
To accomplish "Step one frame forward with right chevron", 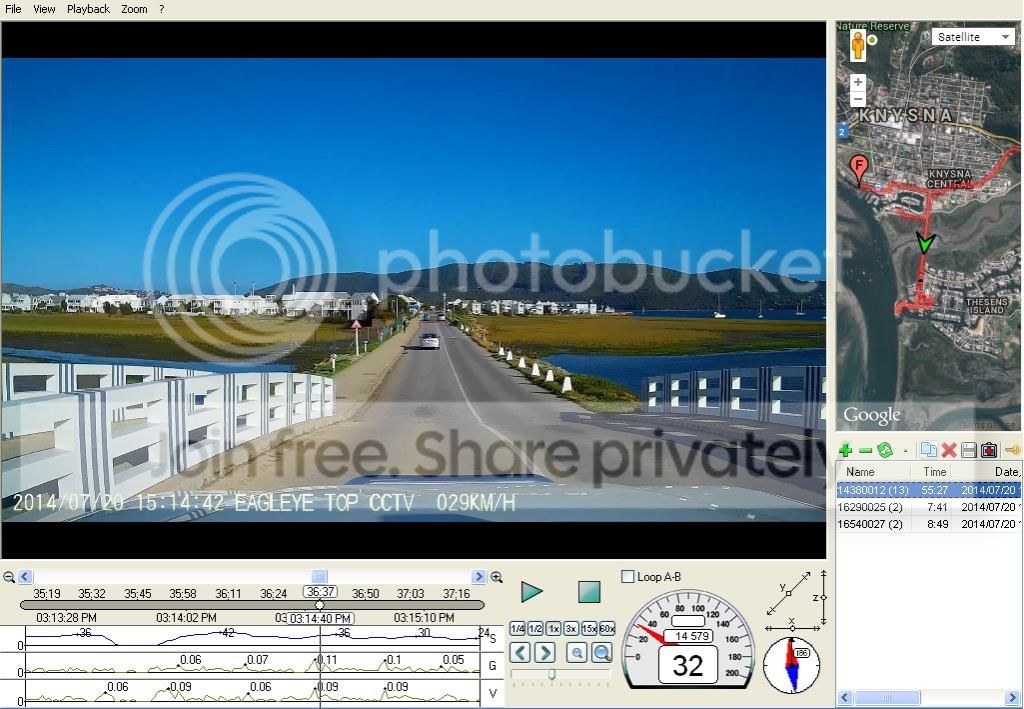I will pos(545,652).
